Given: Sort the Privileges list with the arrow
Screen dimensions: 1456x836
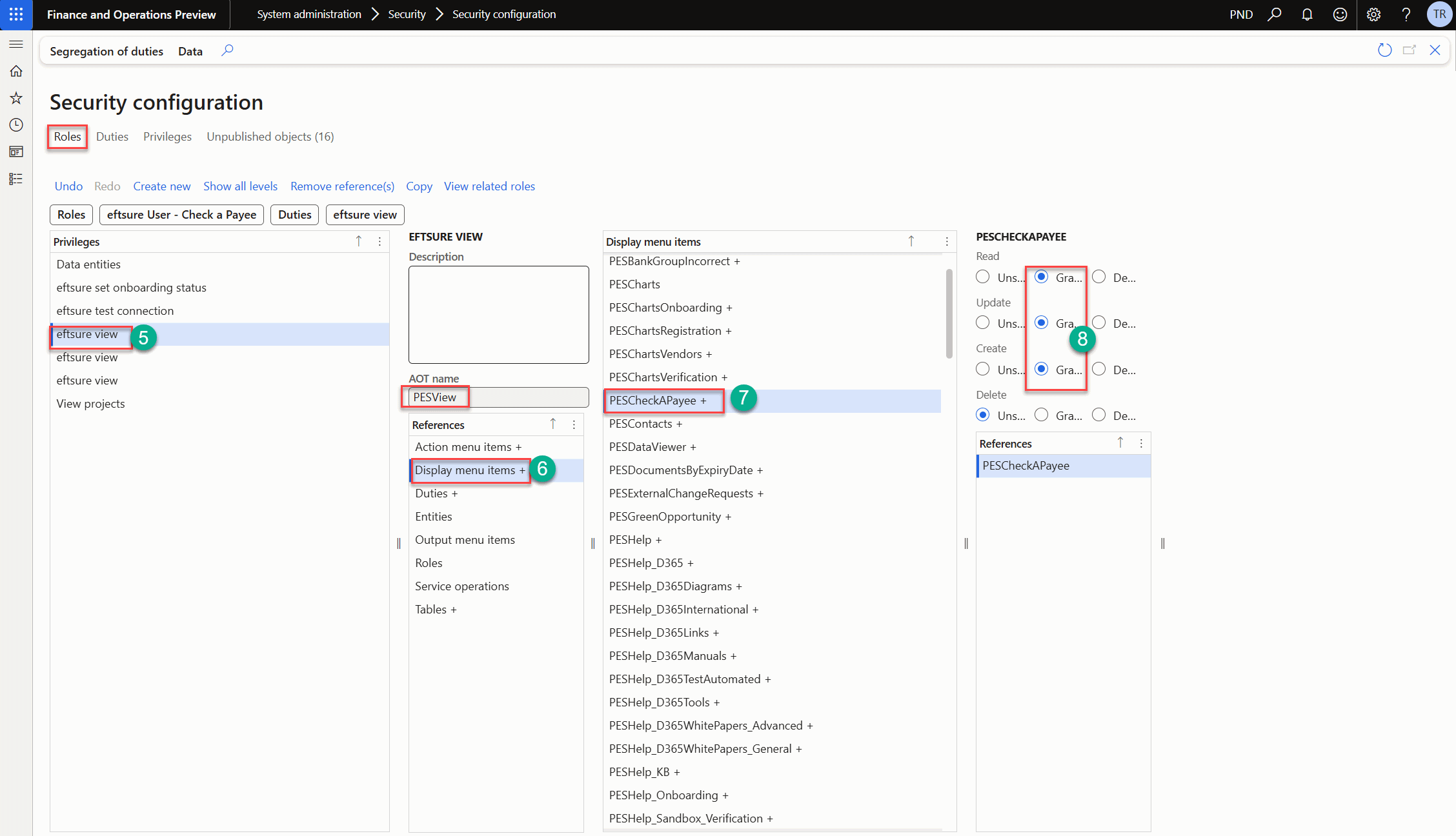Looking at the screenshot, I should 359,241.
